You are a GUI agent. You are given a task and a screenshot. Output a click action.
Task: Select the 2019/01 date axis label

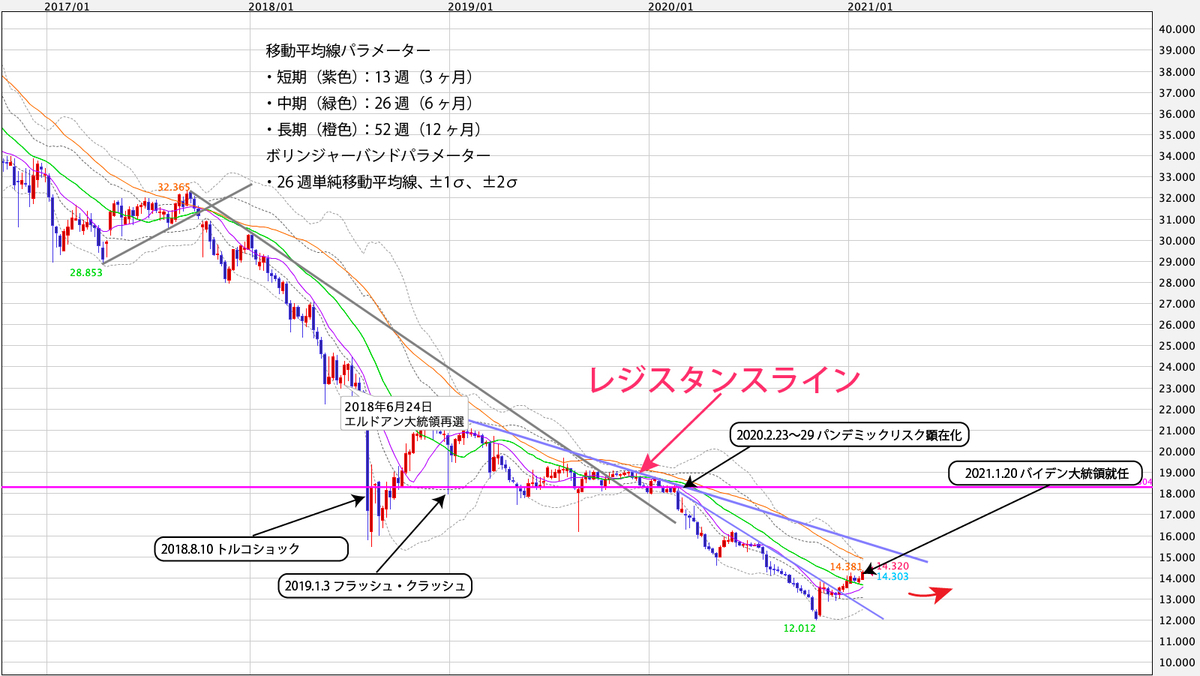471,6
